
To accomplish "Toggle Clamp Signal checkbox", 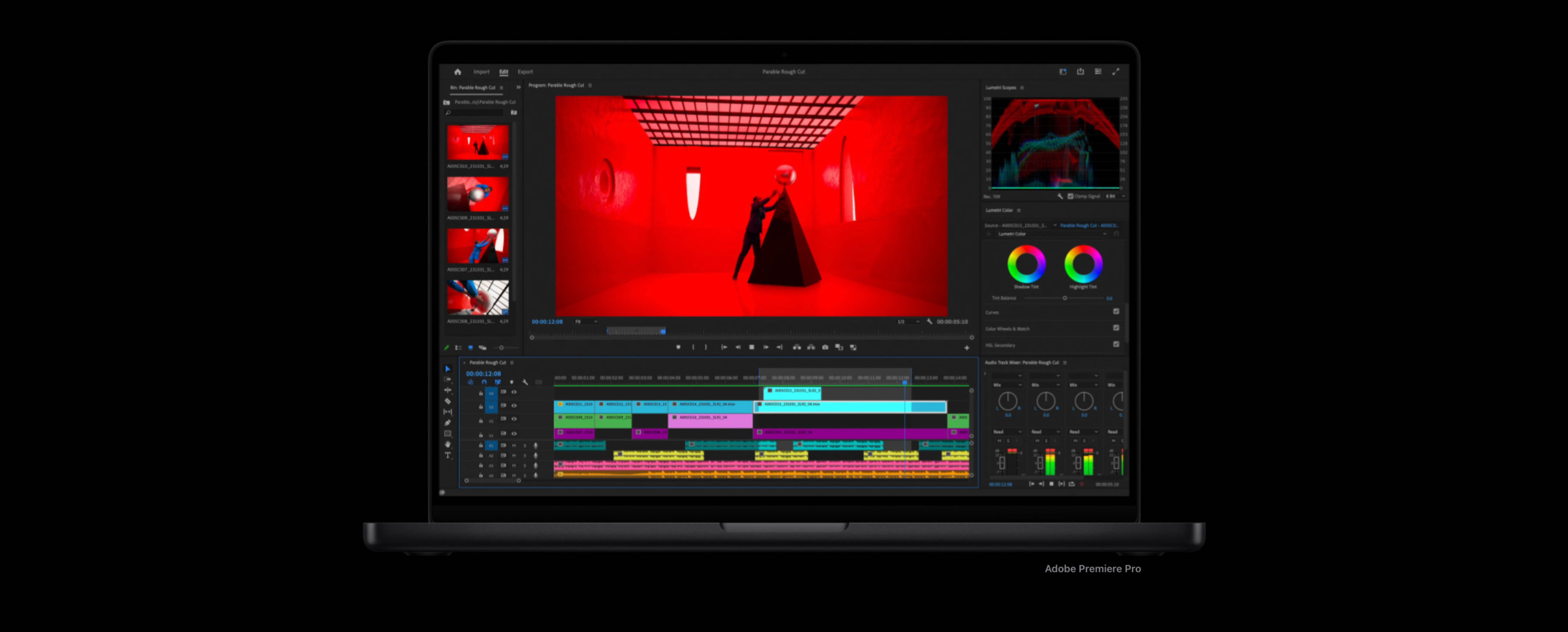I will [1070, 197].
